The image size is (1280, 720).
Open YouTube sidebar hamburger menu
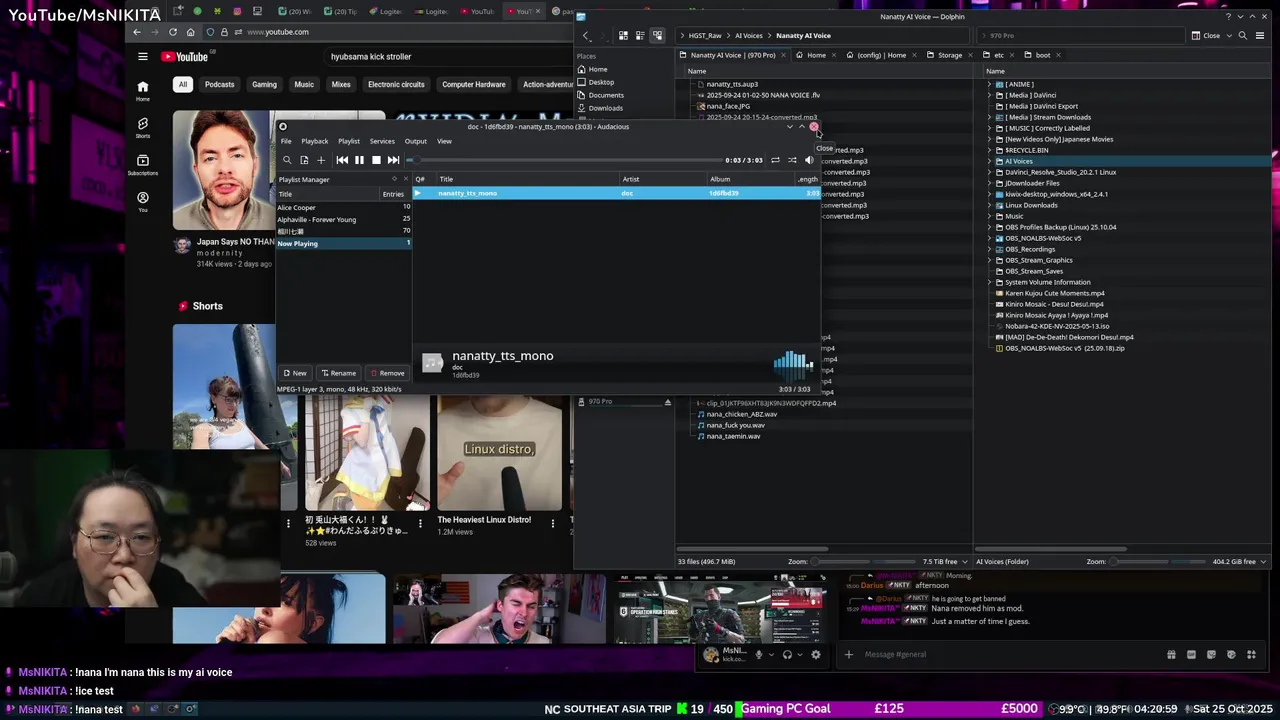143,57
